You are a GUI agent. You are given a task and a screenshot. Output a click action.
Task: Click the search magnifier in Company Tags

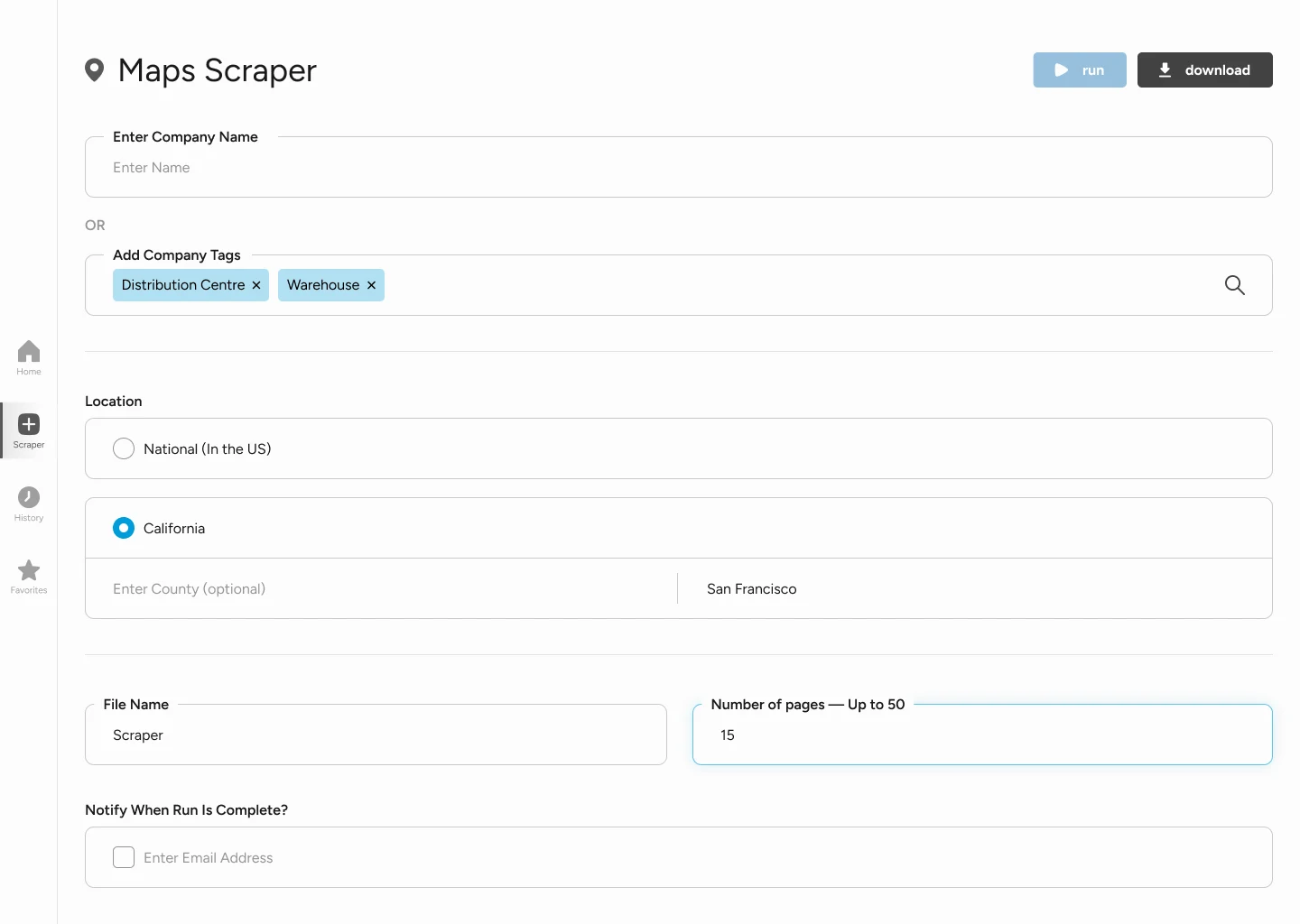coord(1234,285)
